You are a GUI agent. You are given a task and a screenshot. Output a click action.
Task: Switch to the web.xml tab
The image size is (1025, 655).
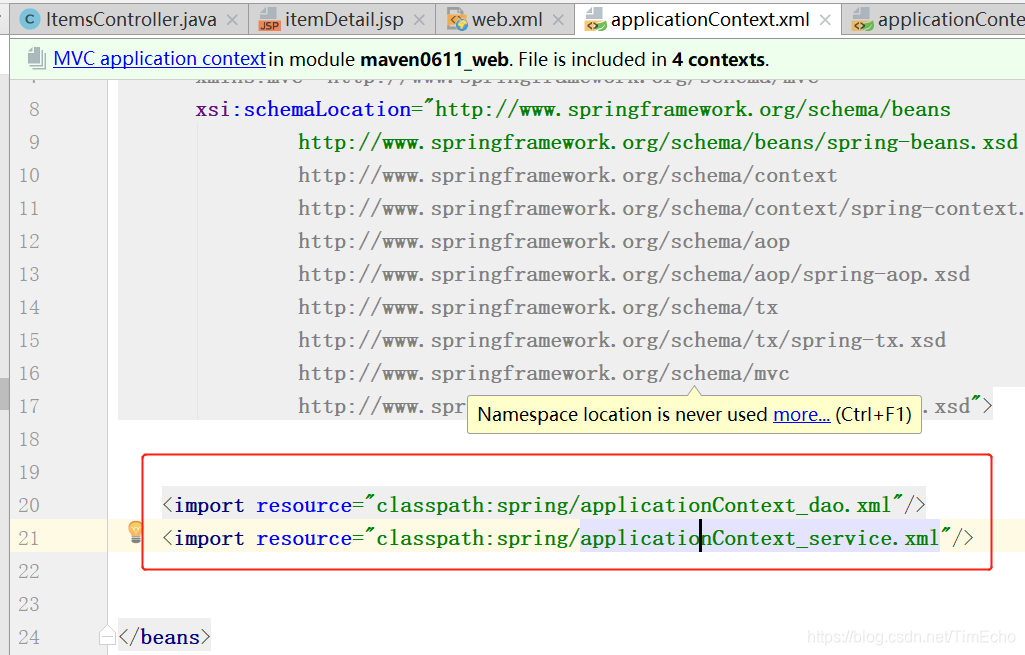pyautogui.click(x=507, y=20)
